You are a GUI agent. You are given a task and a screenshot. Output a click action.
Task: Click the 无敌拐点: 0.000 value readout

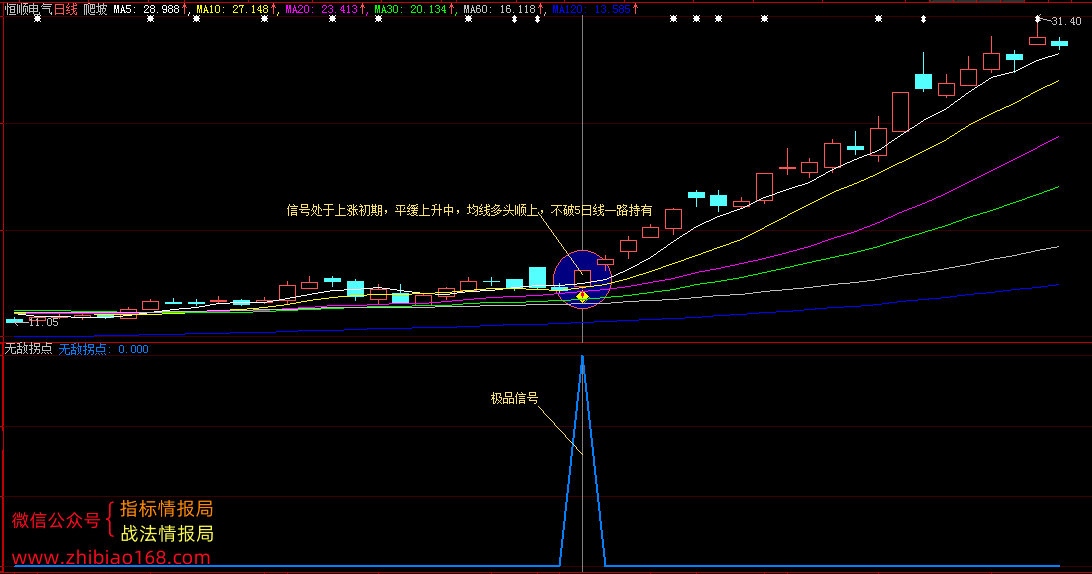(x=103, y=349)
